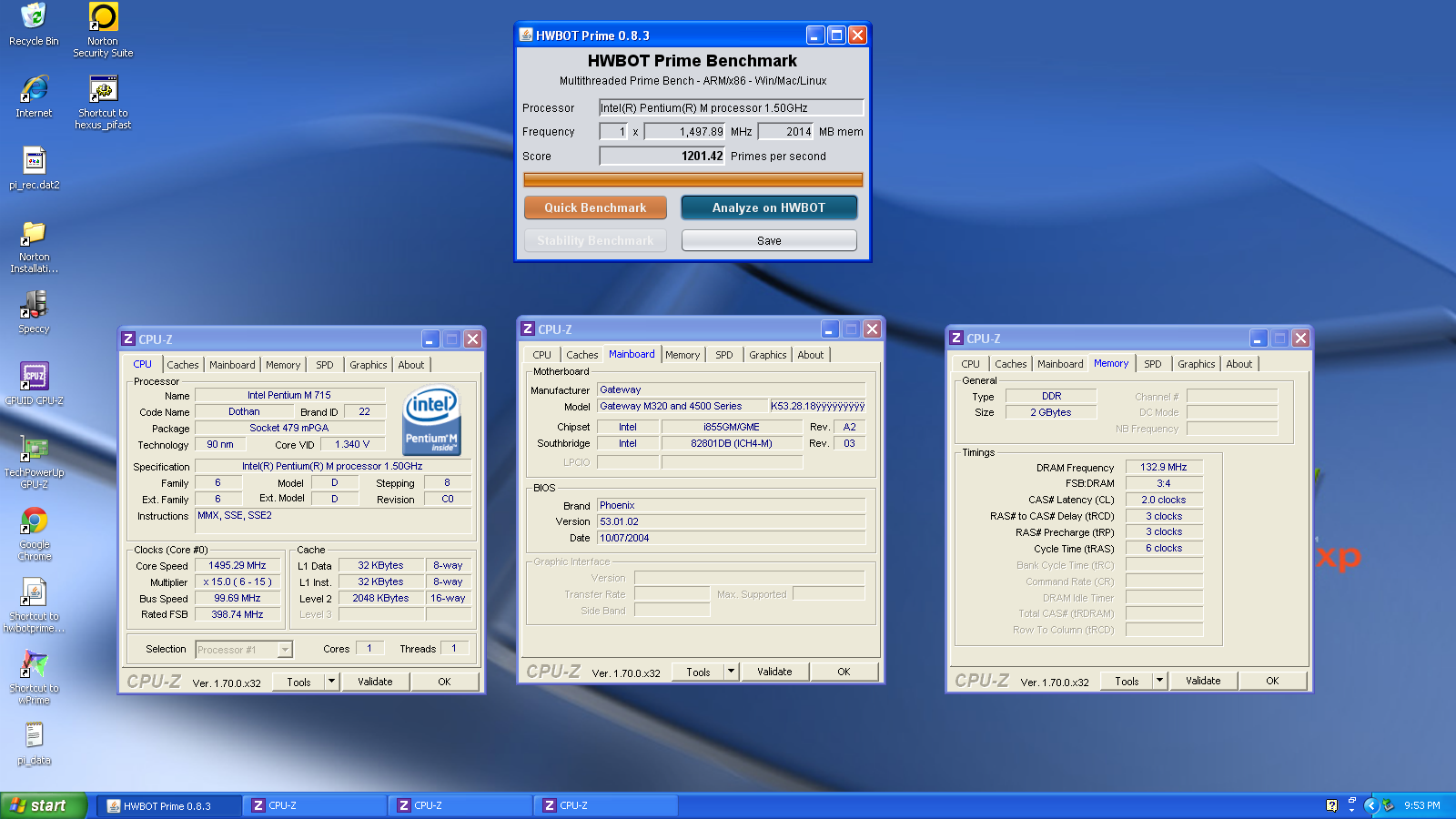Click the 9:53 PM system clock
The image size is (1456, 819).
(x=1421, y=805)
